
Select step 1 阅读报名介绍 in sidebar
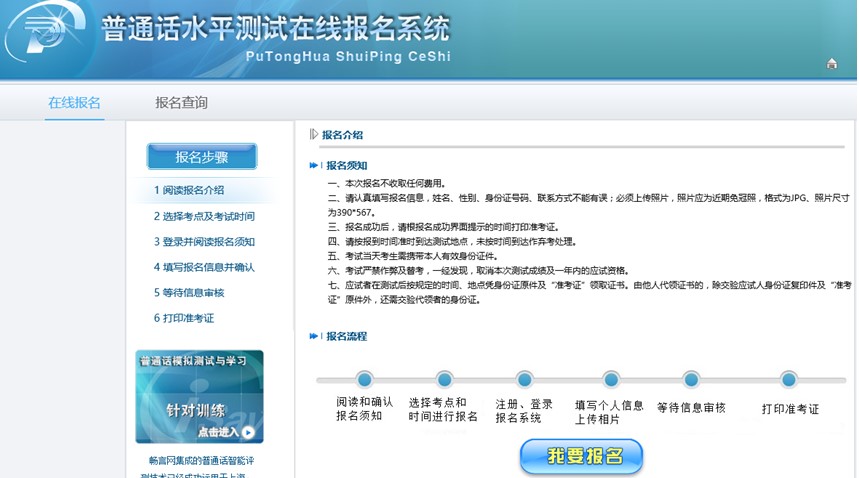[x=189, y=190]
